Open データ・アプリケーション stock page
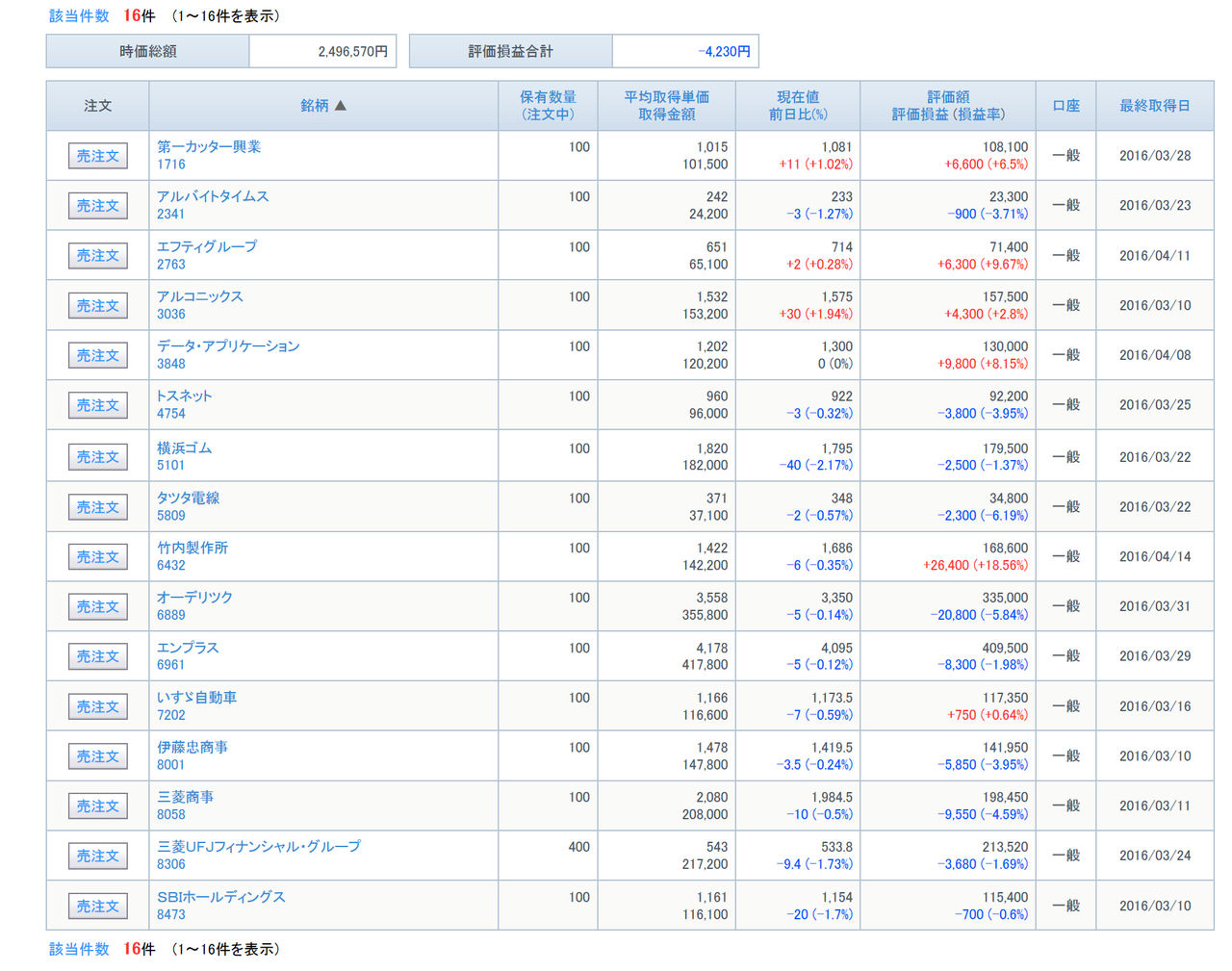This screenshot has height=971, width=1232. [x=228, y=346]
